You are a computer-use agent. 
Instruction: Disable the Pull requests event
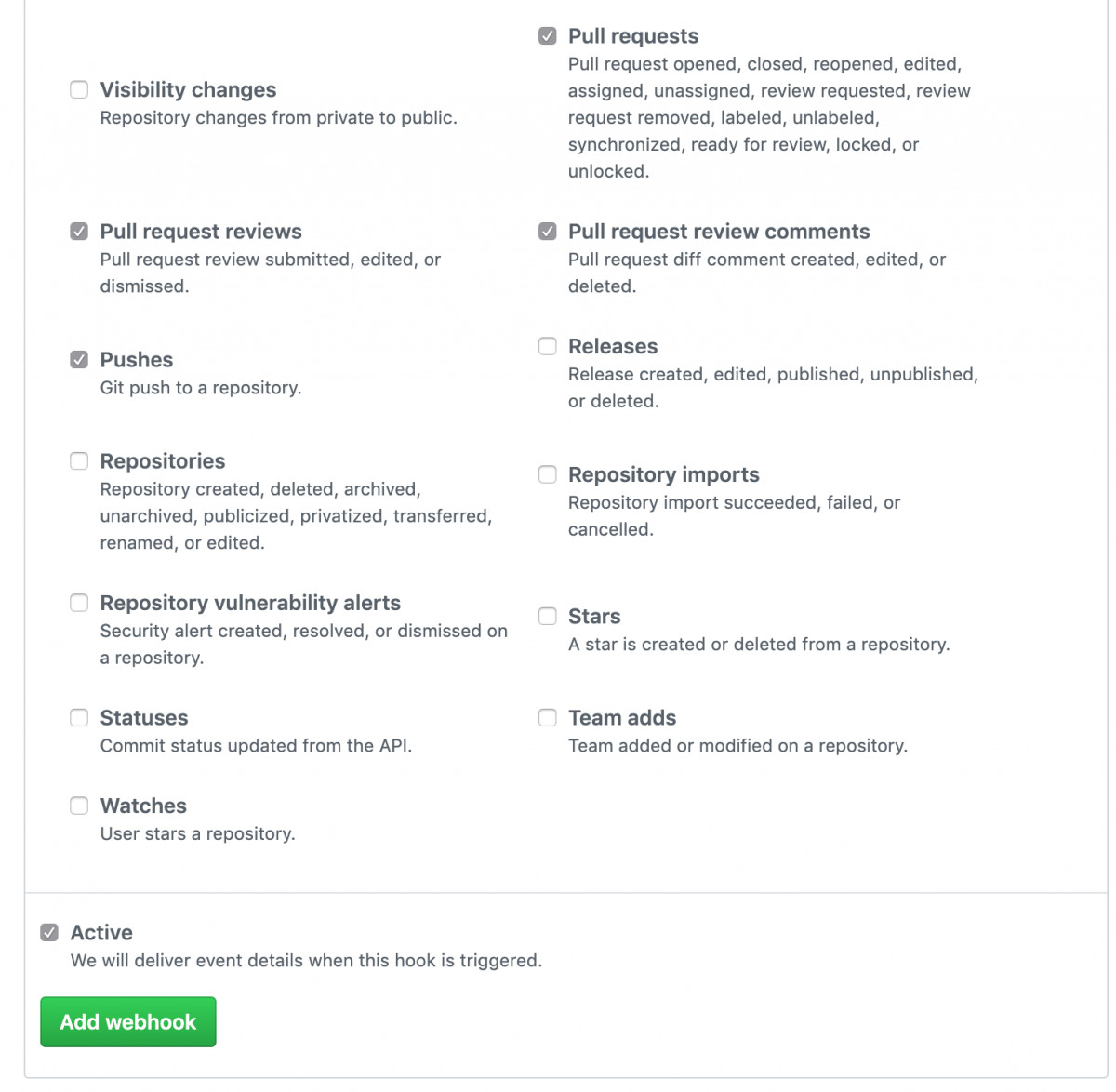coord(547,35)
